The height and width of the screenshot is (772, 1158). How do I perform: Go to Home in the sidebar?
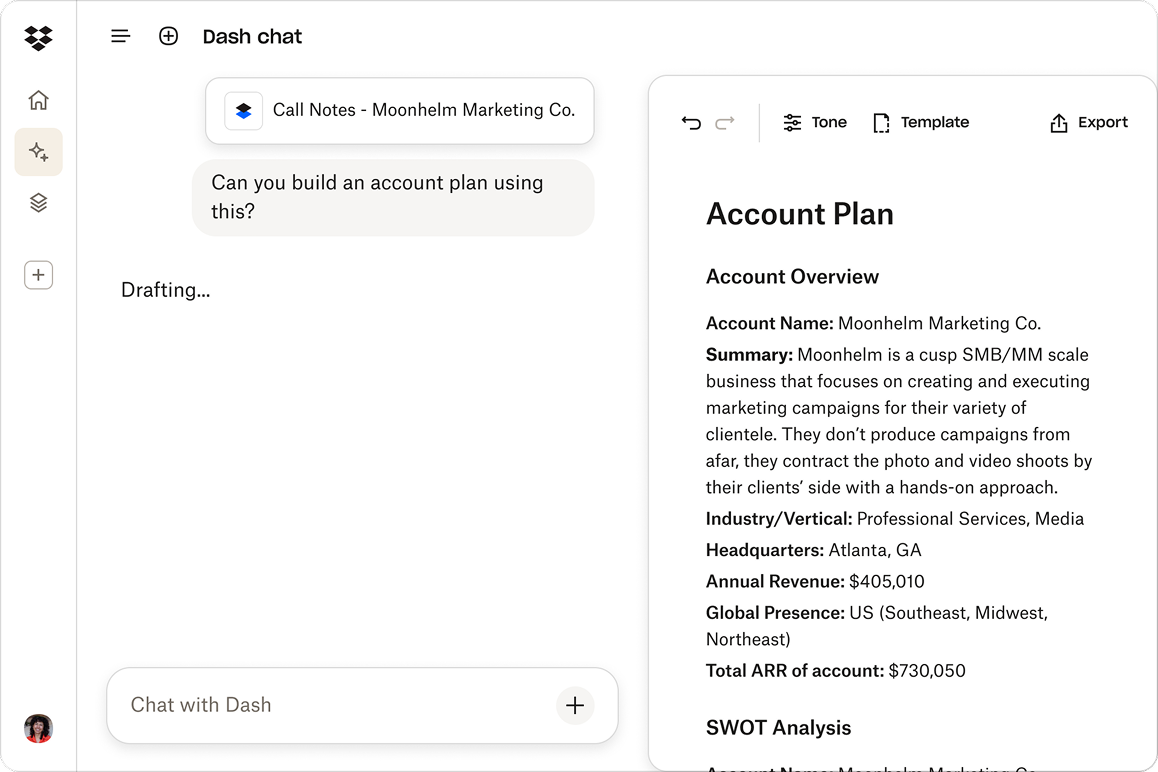tap(38, 100)
